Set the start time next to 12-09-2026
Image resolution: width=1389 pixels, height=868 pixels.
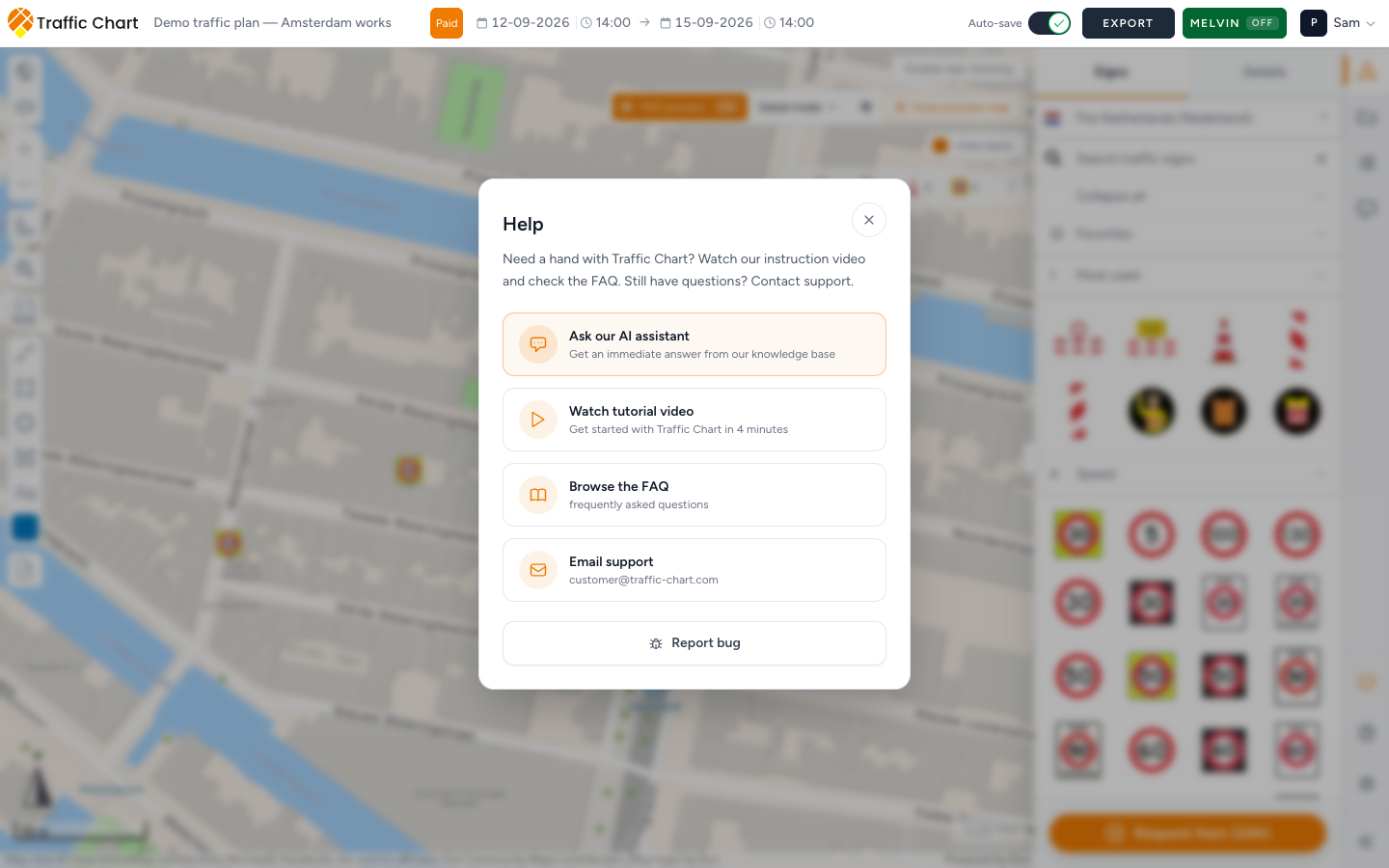[606, 23]
